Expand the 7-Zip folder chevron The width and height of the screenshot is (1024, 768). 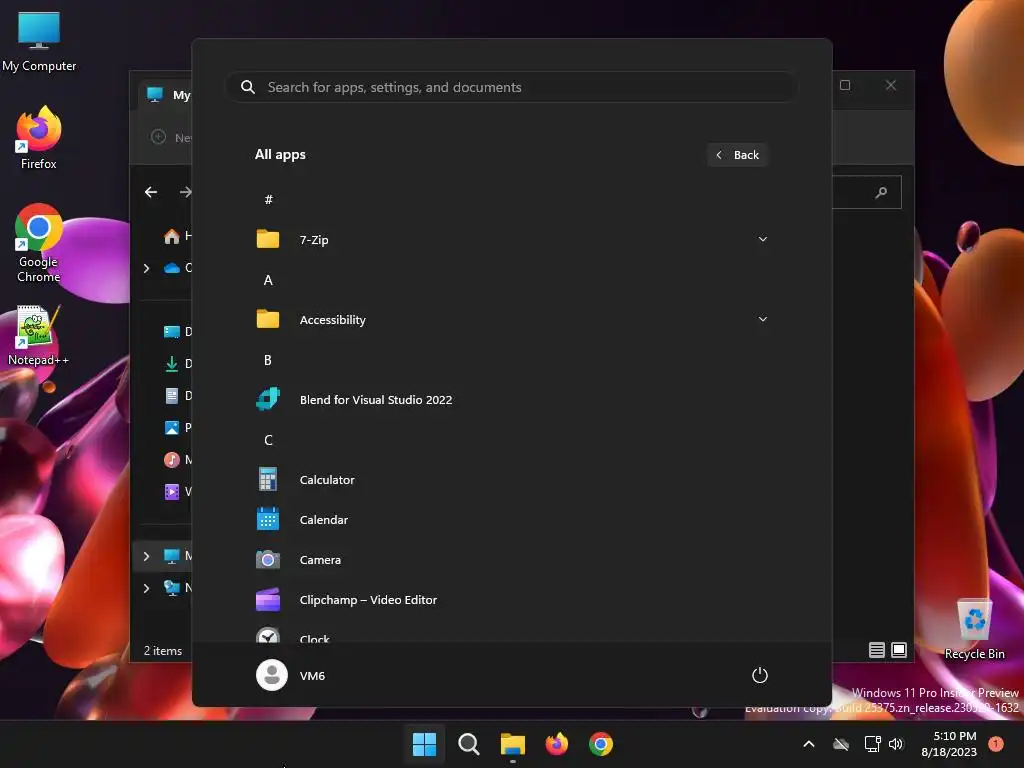click(762, 240)
